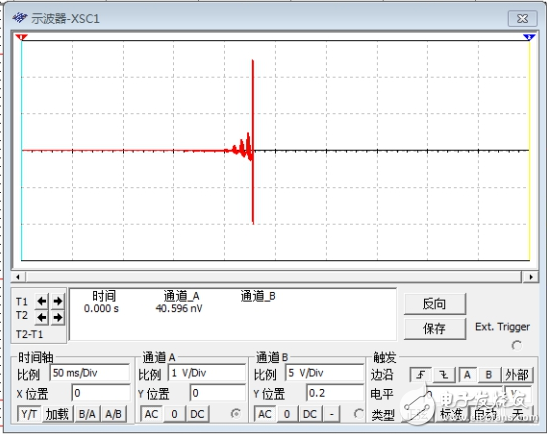Image resolution: width=547 pixels, height=434 pixels.
Task: Choose rising edge trigger icon
Action: tap(420, 375)
